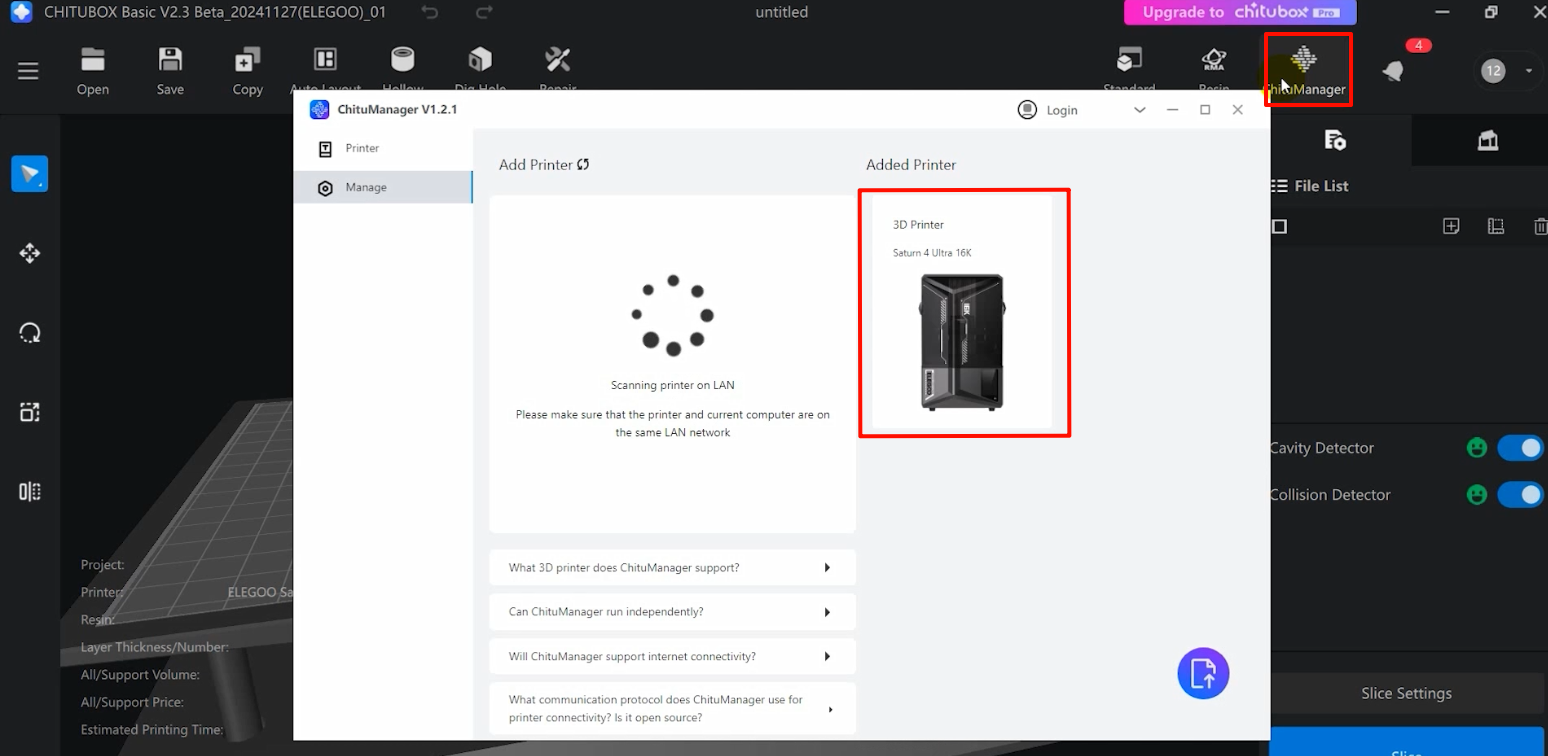Expand 'Will ChituManager support internet connectivity?'
The height and width of the screenshot is (756, 1548).
[x=672, y=656]
